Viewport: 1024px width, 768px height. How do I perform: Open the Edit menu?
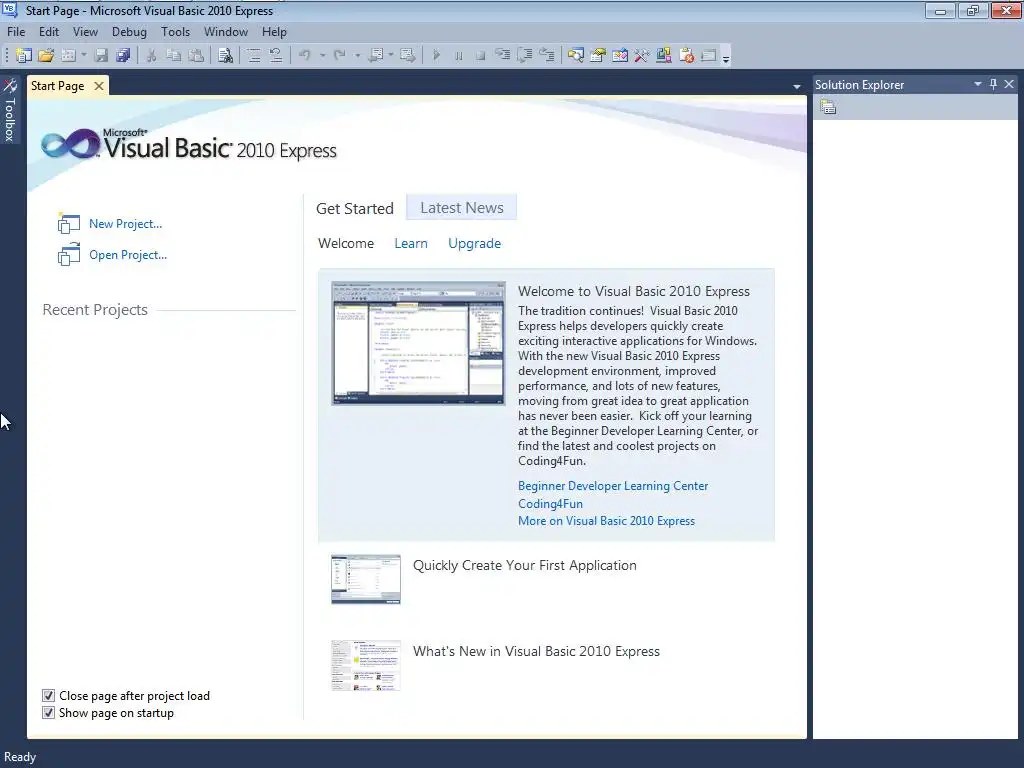point(49,32)
